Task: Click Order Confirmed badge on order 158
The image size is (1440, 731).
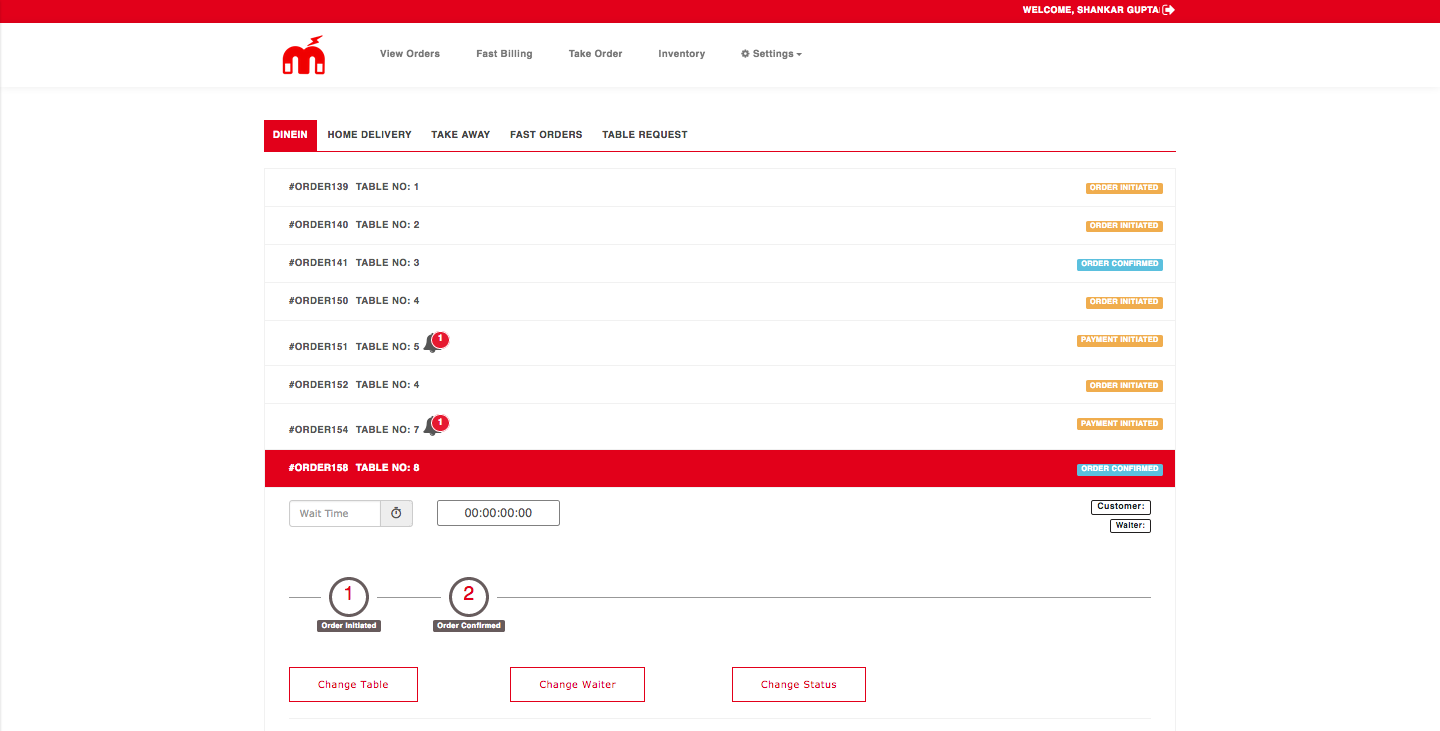Action: 1120,469
